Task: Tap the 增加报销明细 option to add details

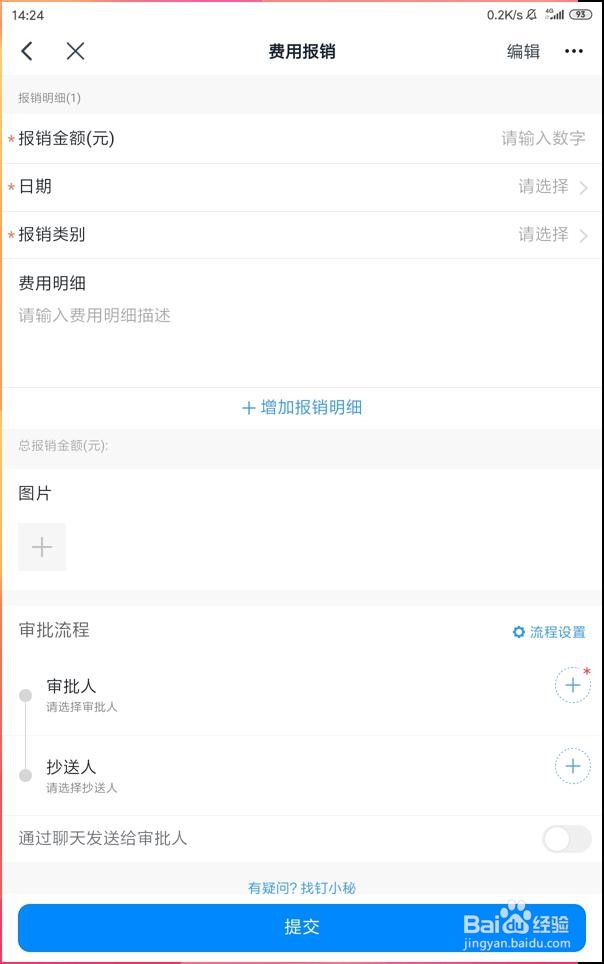Action: (x=302, y=408)
